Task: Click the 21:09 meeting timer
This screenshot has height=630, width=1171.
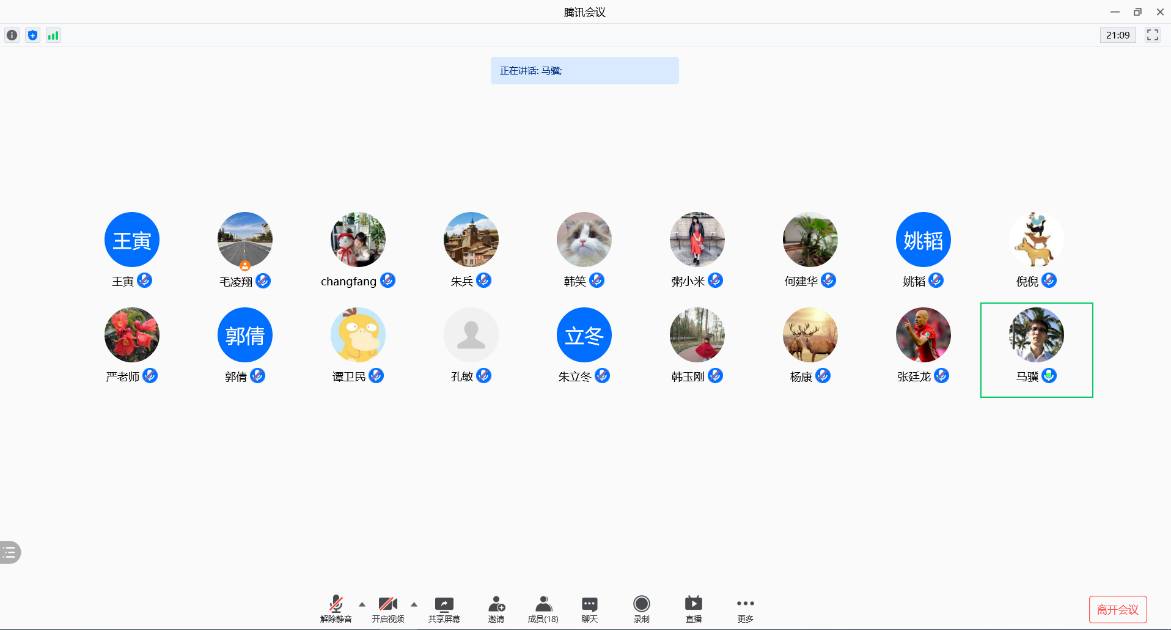Action: (1117, 35)
